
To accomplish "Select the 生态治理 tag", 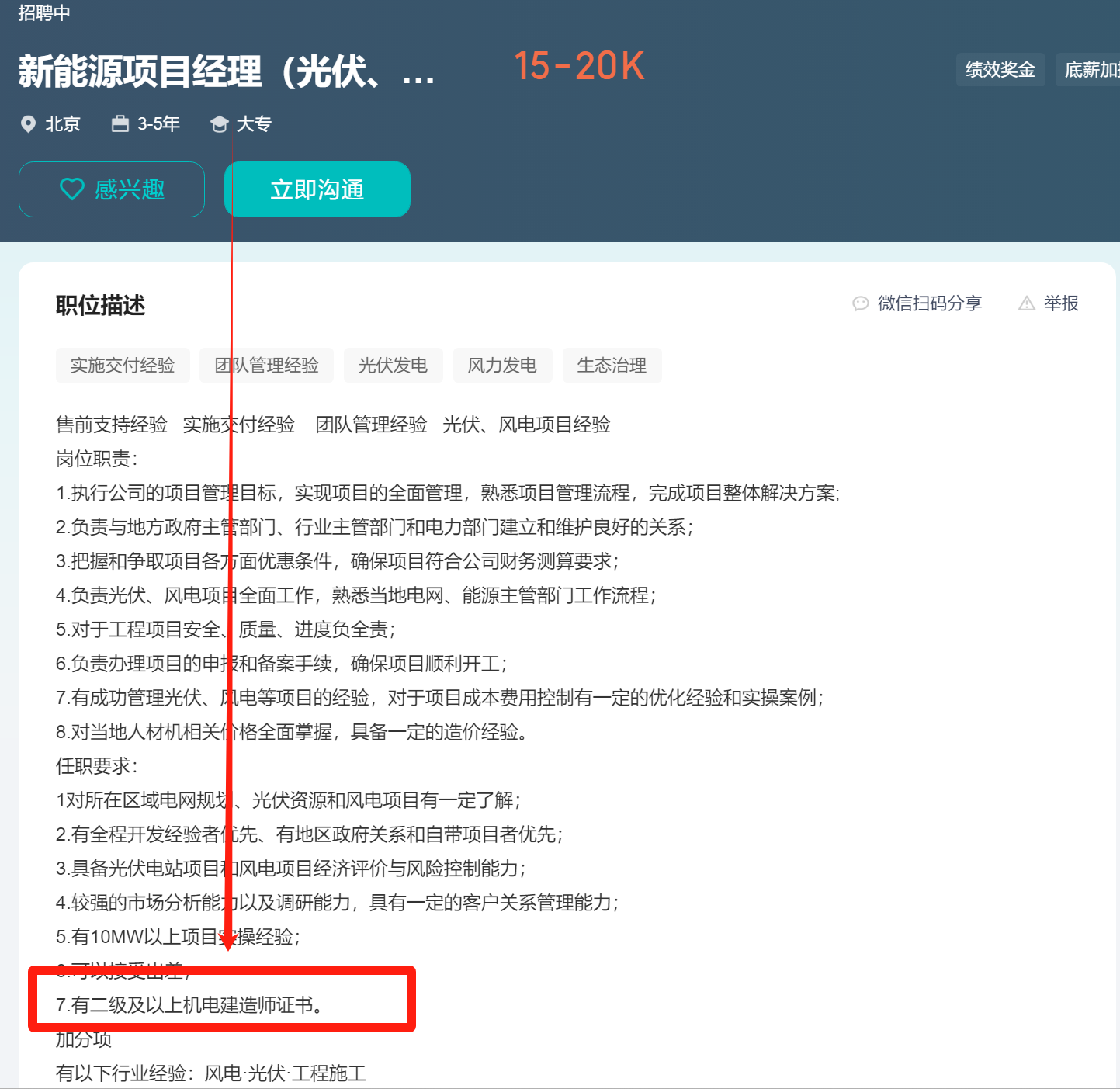I will click(x=612, y=366).
